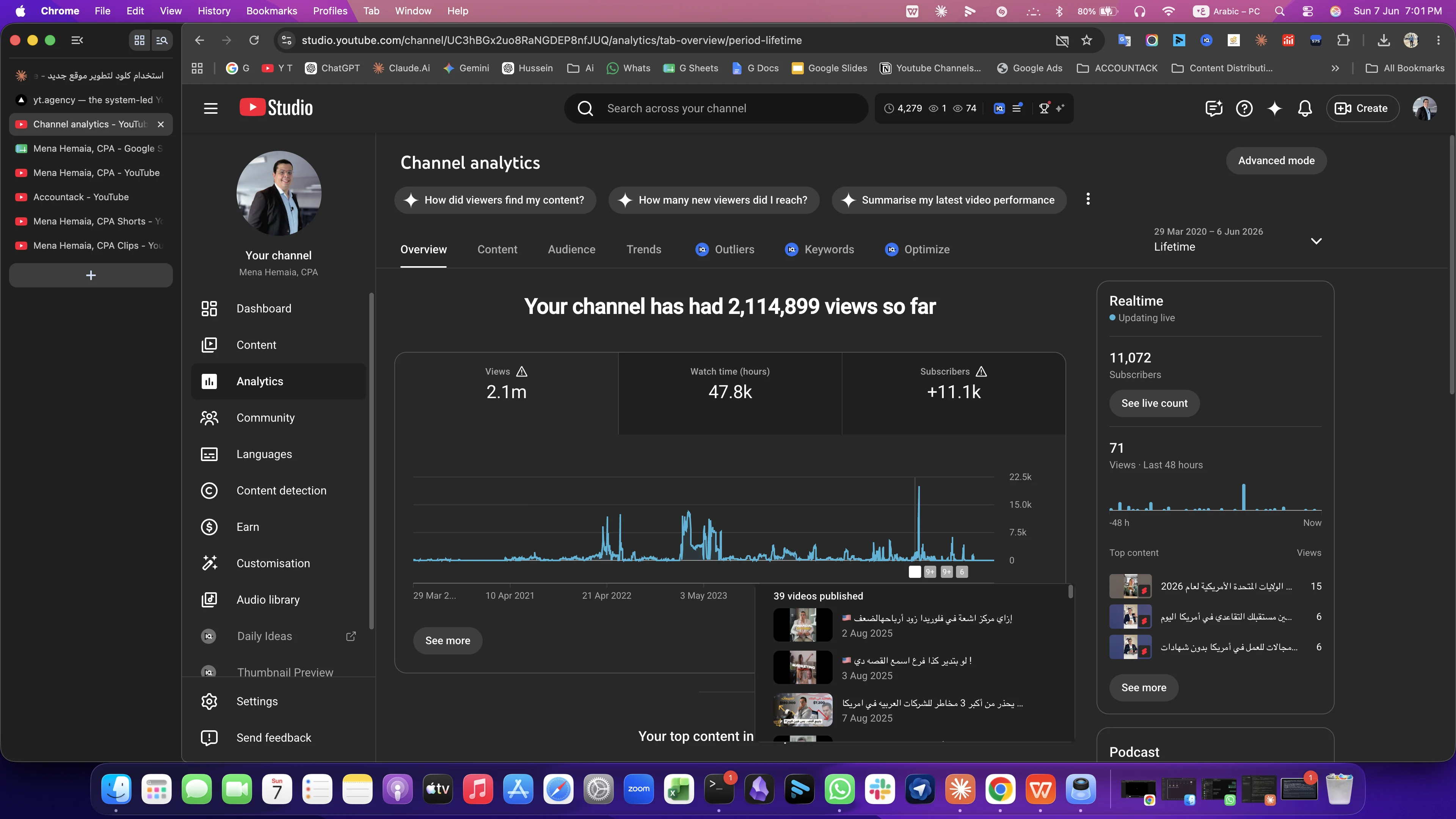This screenshot has width=1456, height=819.
Task: Open the Chrome three-dot menu
Action: (1439, 40)
